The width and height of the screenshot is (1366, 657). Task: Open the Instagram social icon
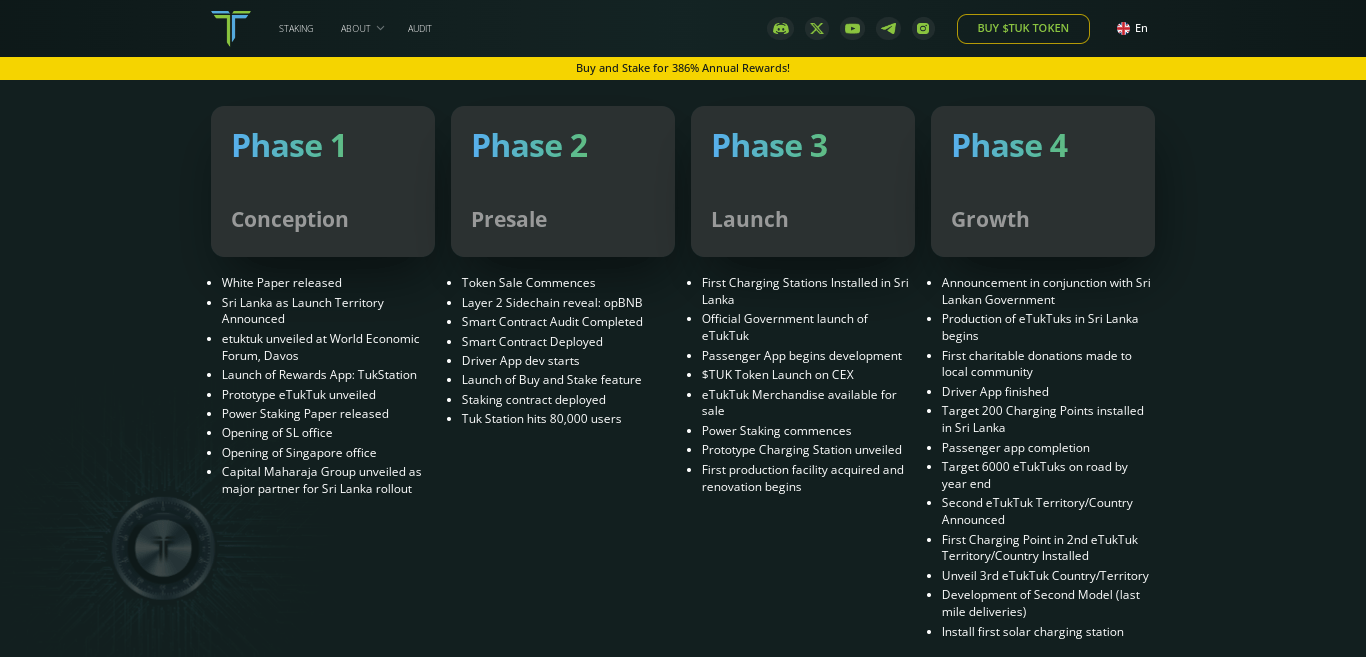pos(923,28)
